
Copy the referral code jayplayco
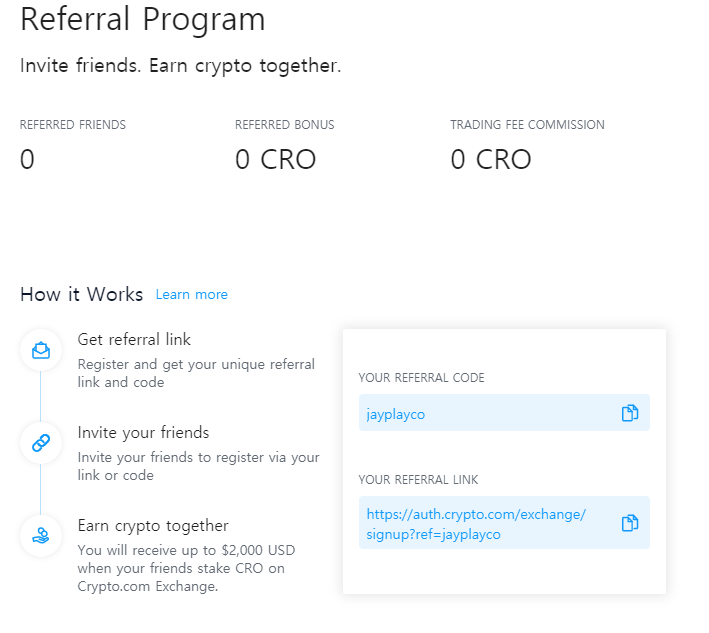(629, 413)
